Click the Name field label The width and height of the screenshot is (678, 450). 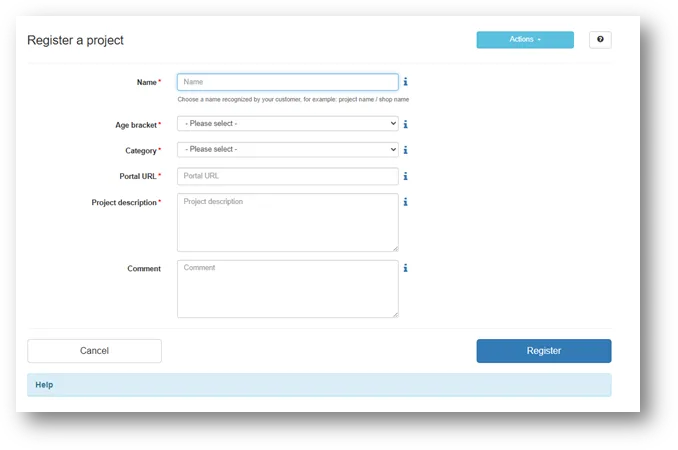pyautogui.click(x=147, y=82)
